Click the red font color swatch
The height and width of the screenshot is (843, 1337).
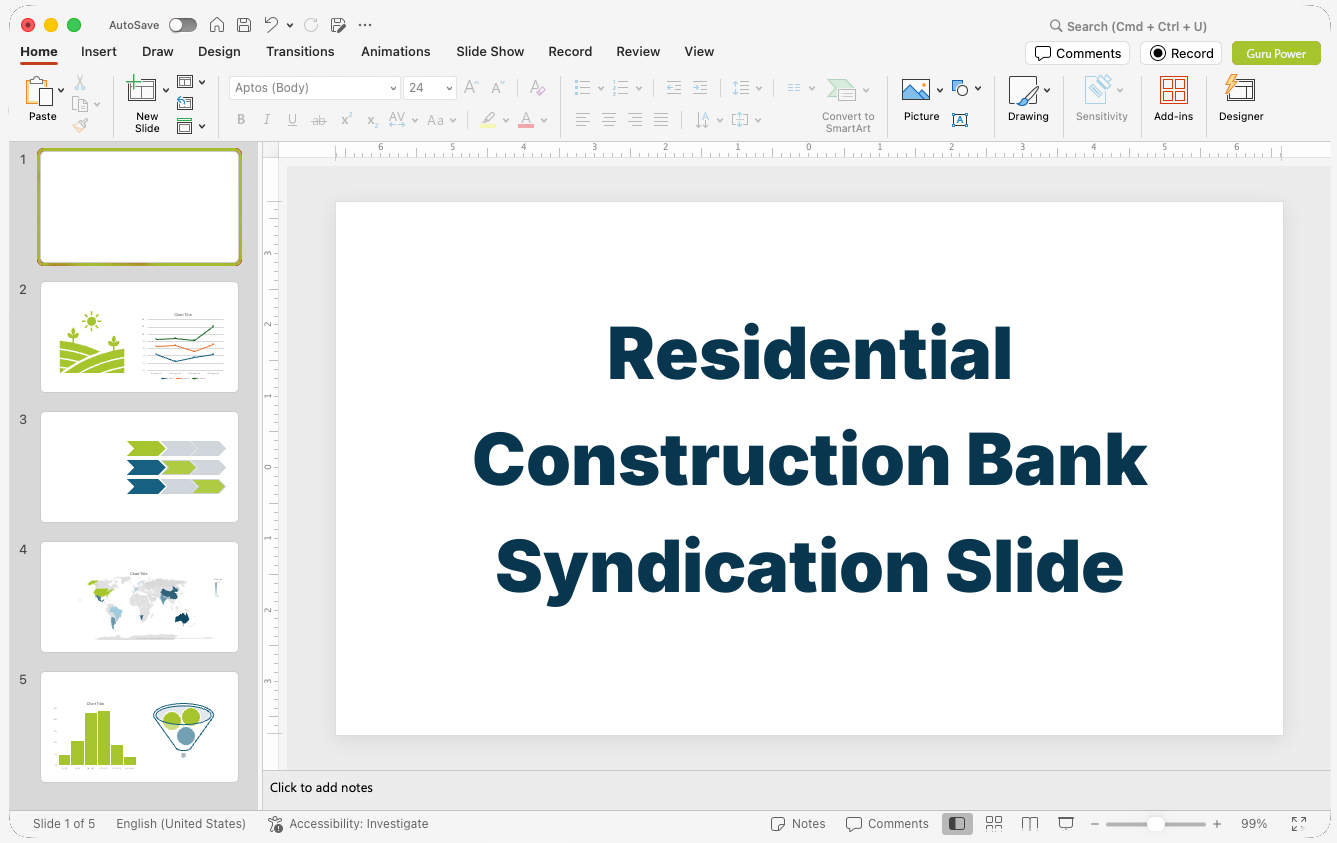[526, 120]
